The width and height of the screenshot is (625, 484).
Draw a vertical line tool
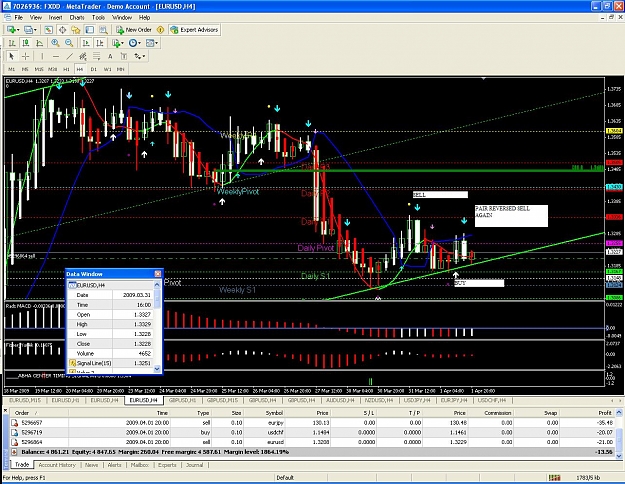pos(42,56)
